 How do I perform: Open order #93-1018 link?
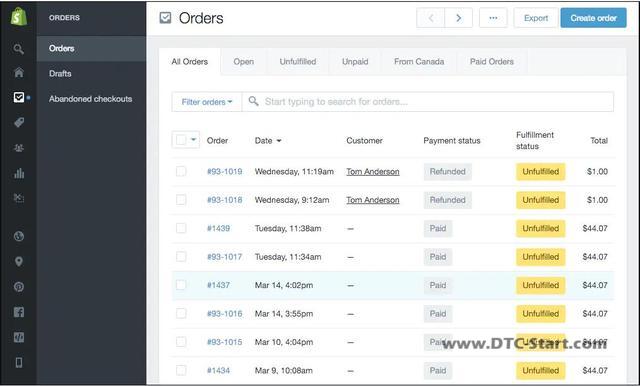(224, 200)
